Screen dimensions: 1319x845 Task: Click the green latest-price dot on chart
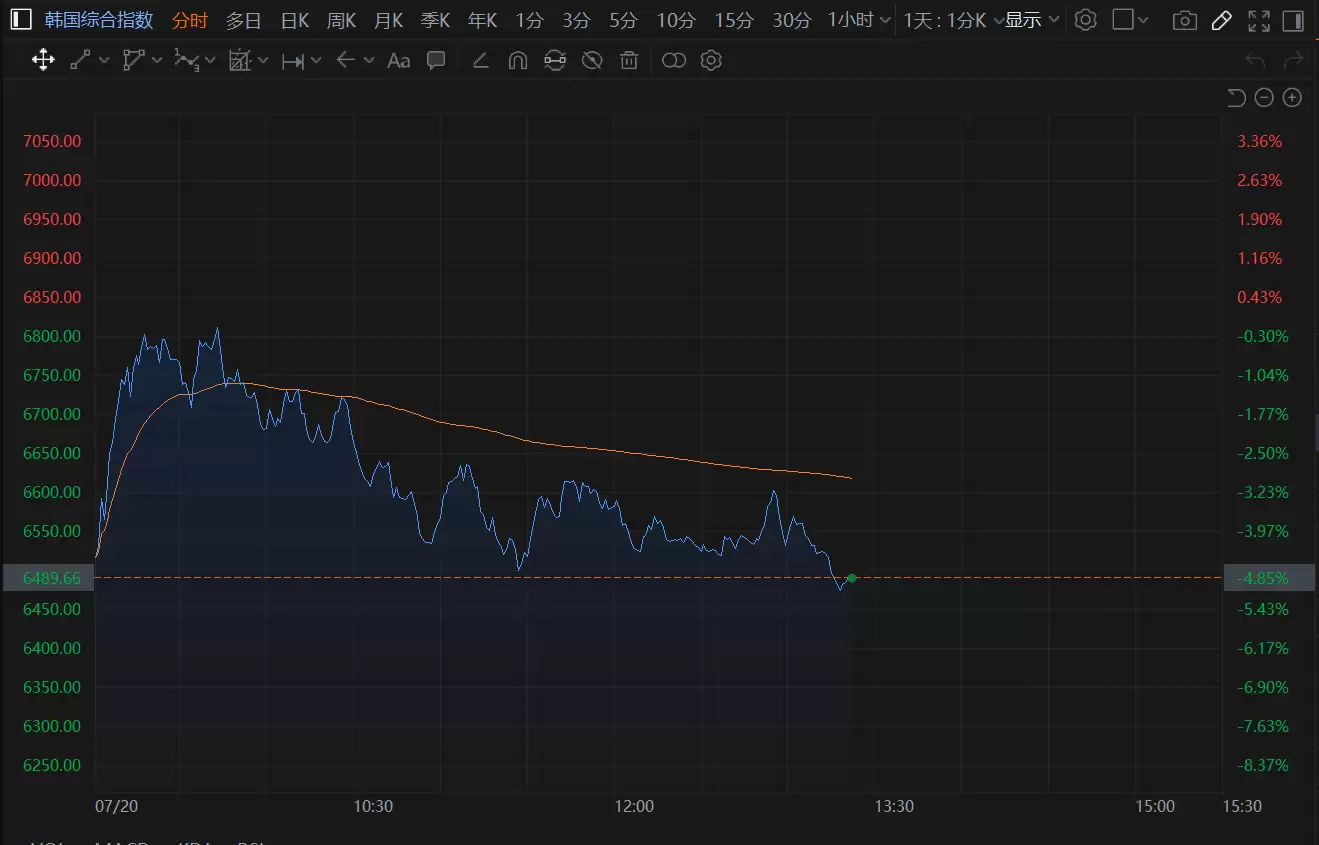pyautogui.click(x=851, y=578)
